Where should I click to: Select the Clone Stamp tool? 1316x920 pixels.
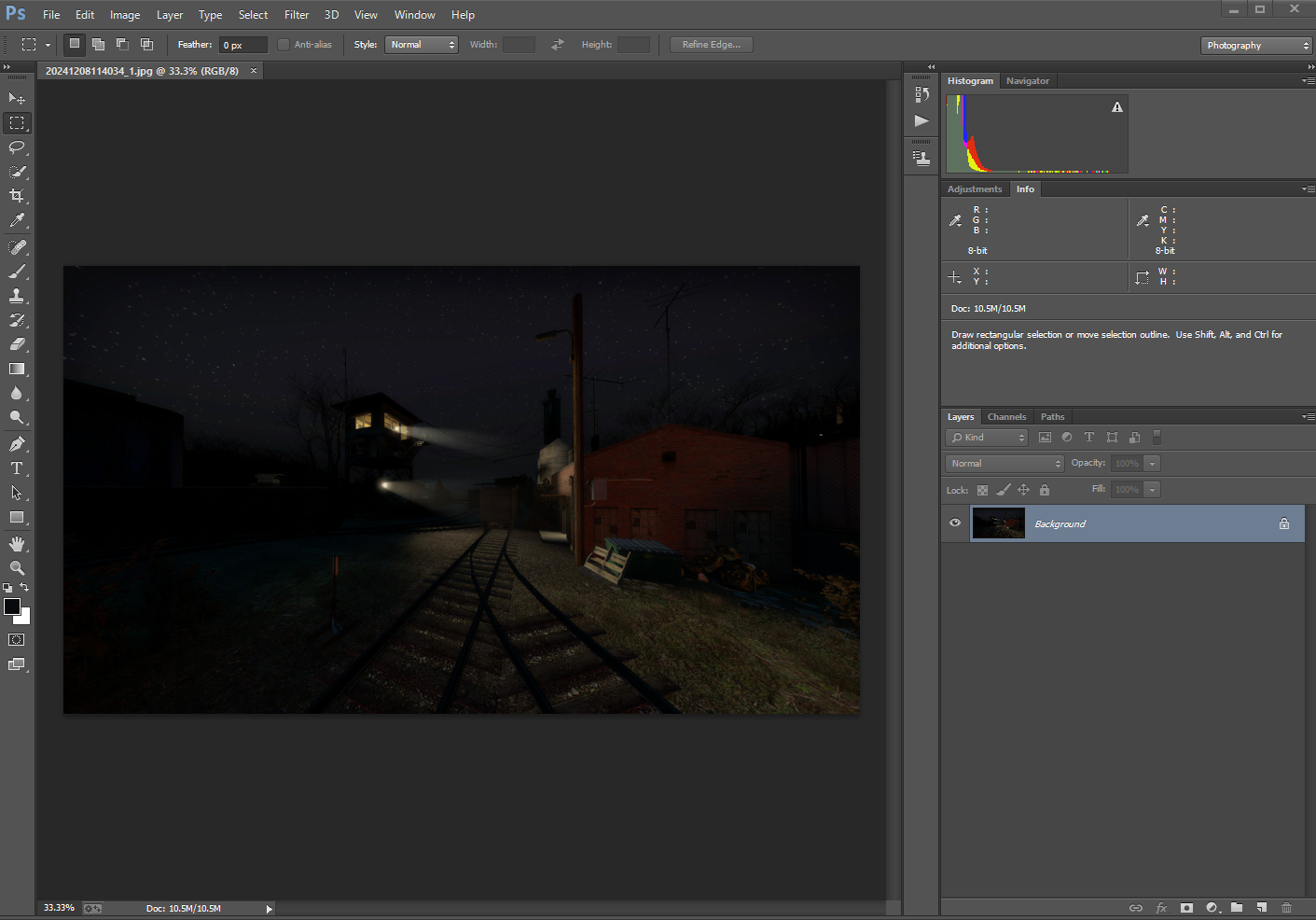point(17,296)
